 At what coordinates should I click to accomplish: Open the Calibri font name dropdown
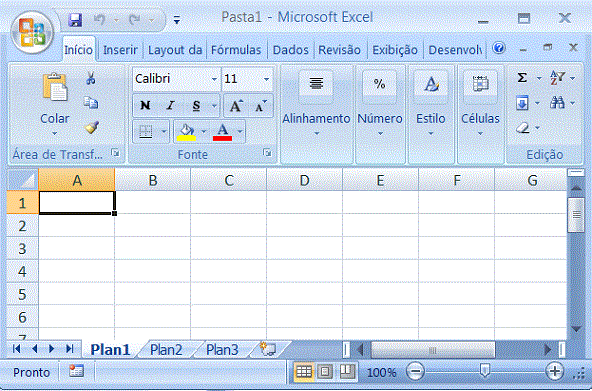point(214,79)
